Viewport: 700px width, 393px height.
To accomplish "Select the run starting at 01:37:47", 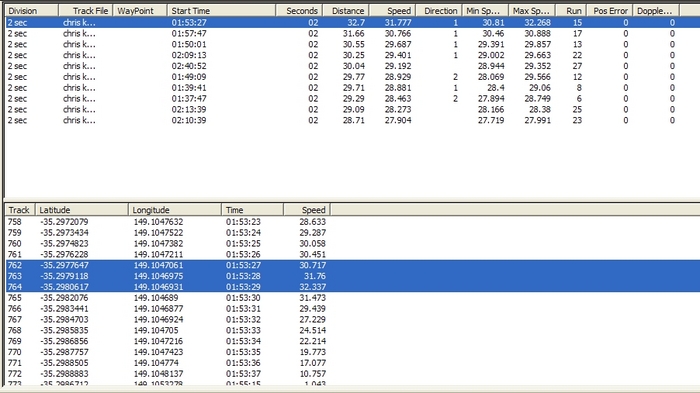I will [353, 99].
